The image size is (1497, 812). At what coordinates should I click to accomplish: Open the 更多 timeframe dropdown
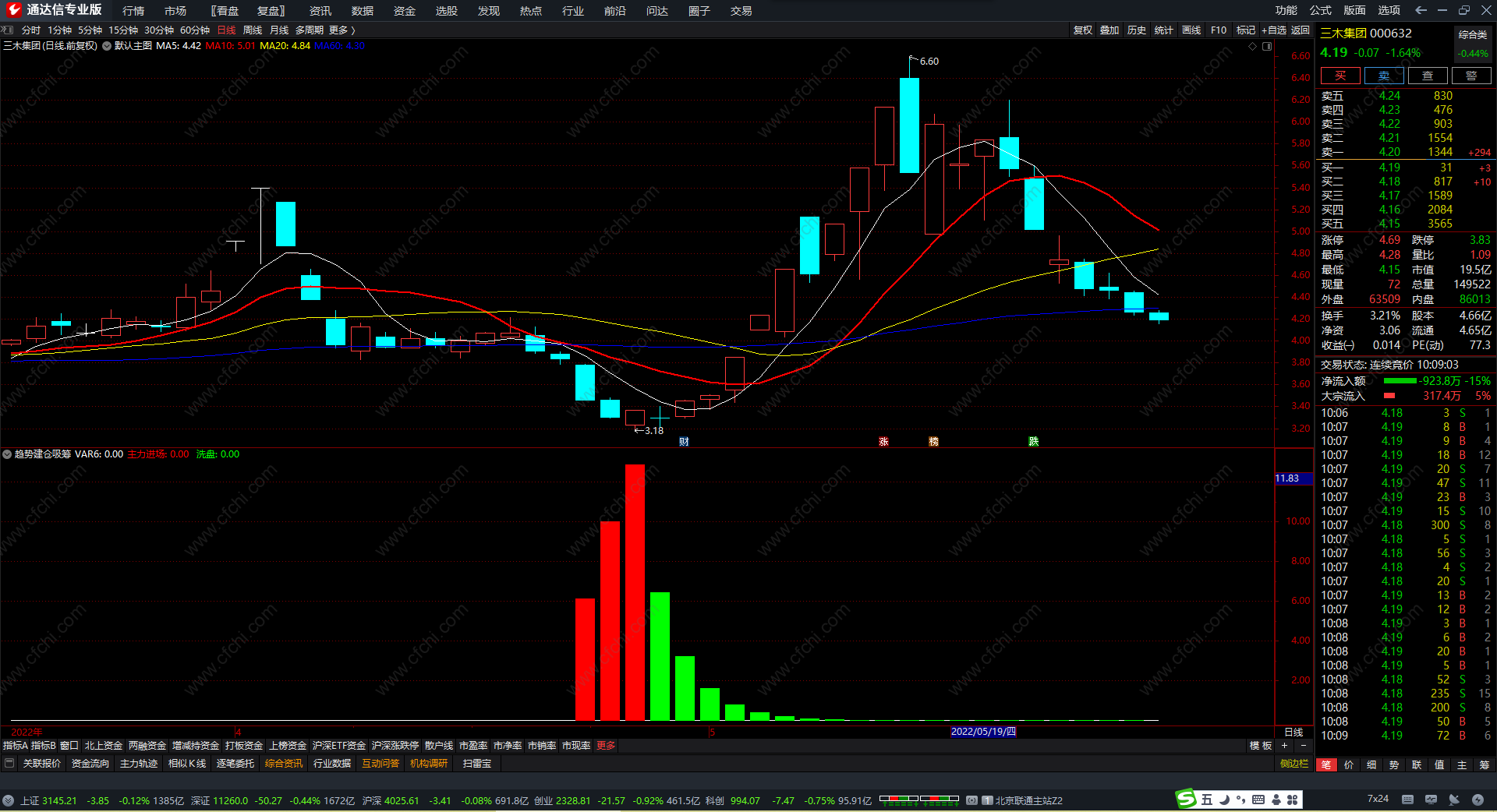click(342, 30)
